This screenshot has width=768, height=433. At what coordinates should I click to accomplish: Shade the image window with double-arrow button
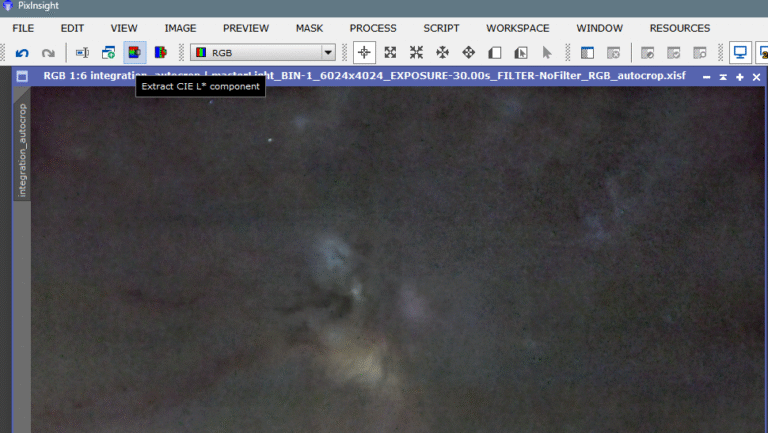pyautogui.click(x=723, y=77)
